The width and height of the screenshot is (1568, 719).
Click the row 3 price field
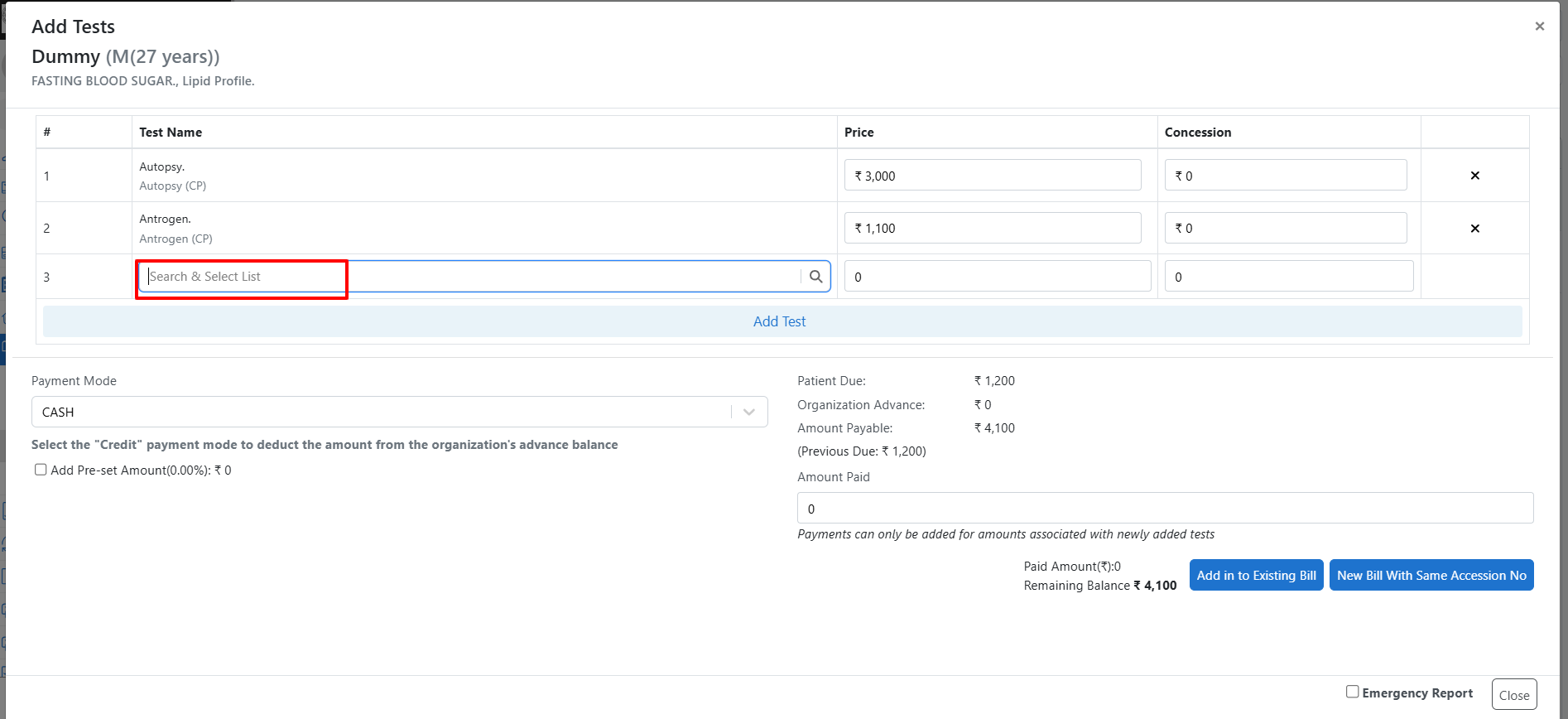[x=997, y=277]
